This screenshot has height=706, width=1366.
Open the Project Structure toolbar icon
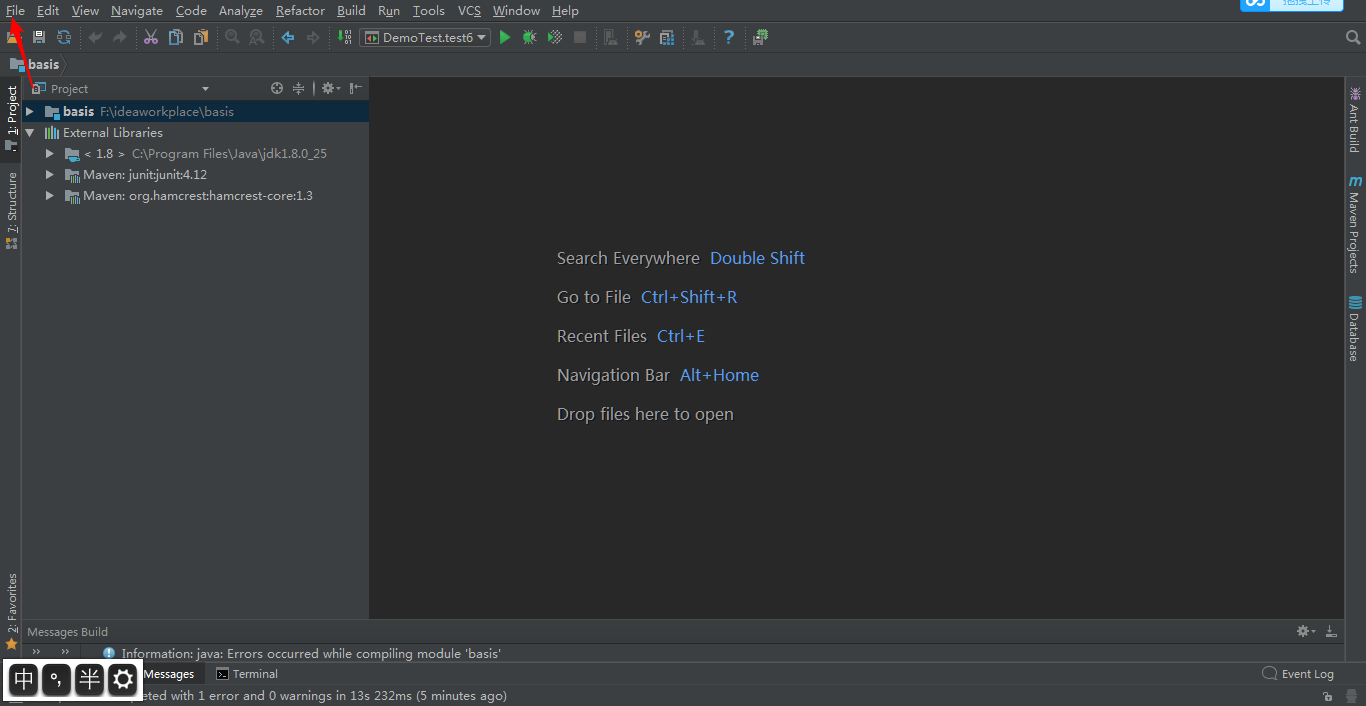pyautogui.click(x=667, y=37)
